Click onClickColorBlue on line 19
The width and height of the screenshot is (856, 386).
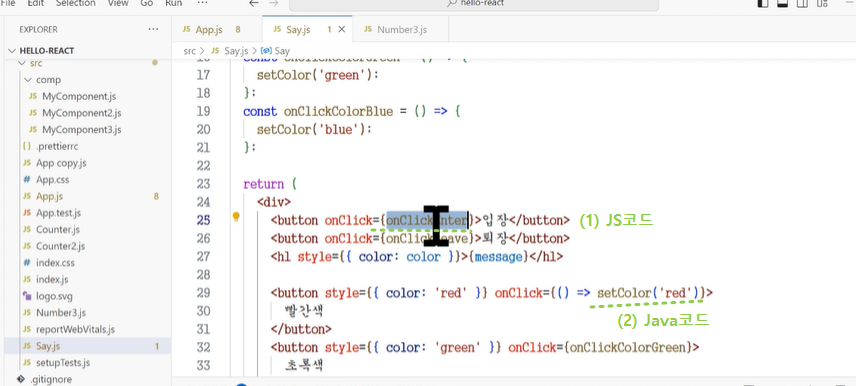pos(338,111)
